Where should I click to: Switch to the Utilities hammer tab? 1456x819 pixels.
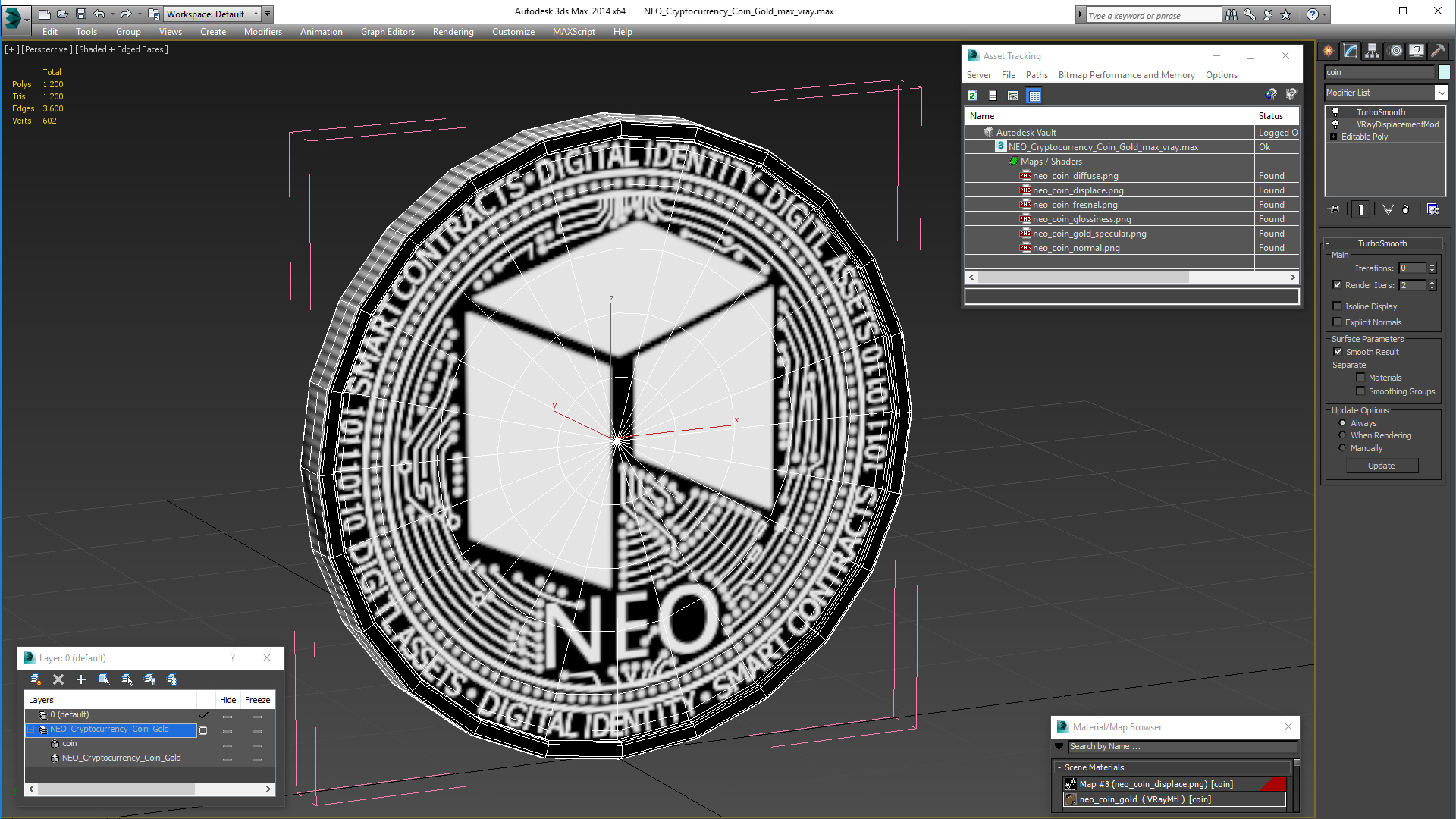tap(1438, 51)
